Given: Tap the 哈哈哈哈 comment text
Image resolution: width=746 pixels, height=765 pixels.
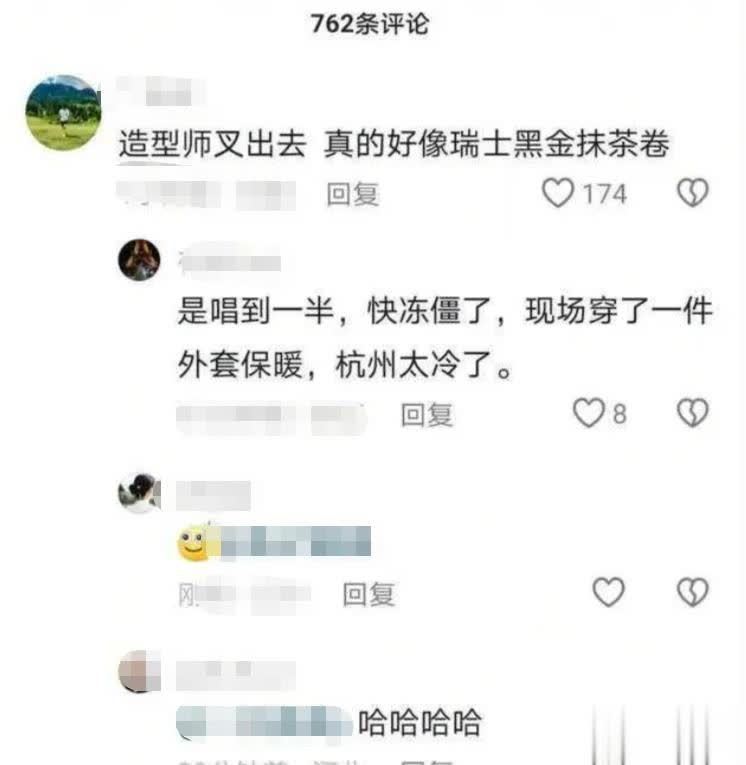Looking at the screenshot, I should (420, 723).
